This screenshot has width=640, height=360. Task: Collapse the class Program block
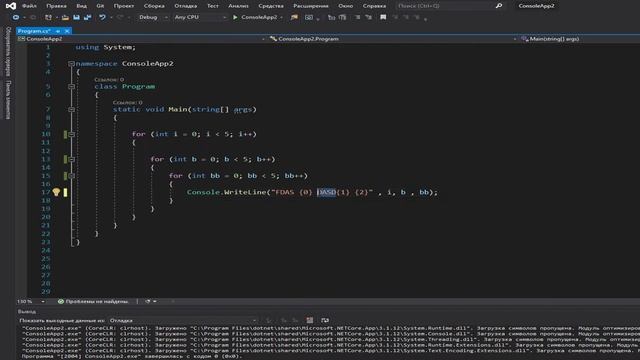point(71,87)
